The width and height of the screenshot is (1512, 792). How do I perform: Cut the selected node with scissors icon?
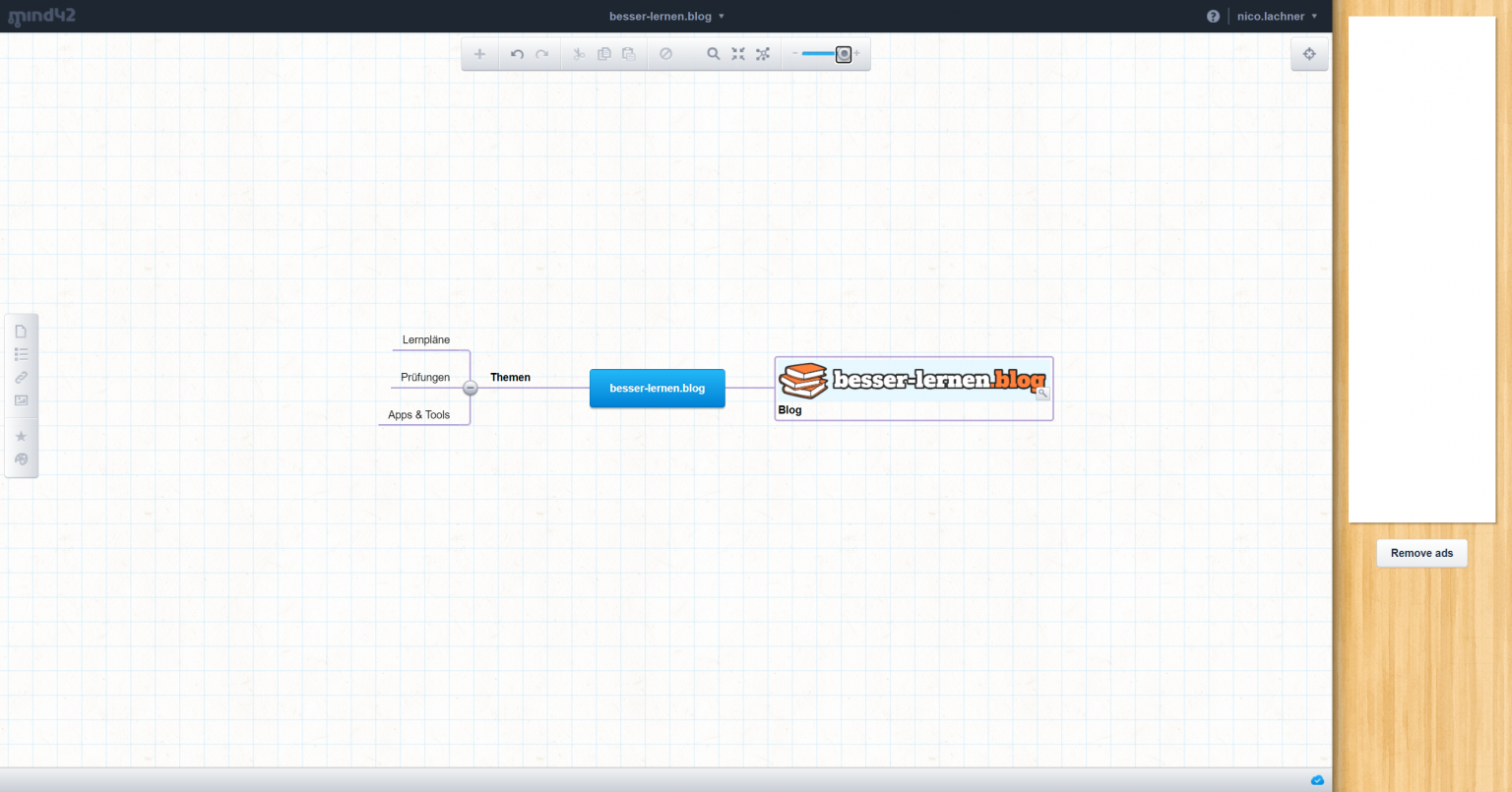pyautogui.click(x=578, y=54)
